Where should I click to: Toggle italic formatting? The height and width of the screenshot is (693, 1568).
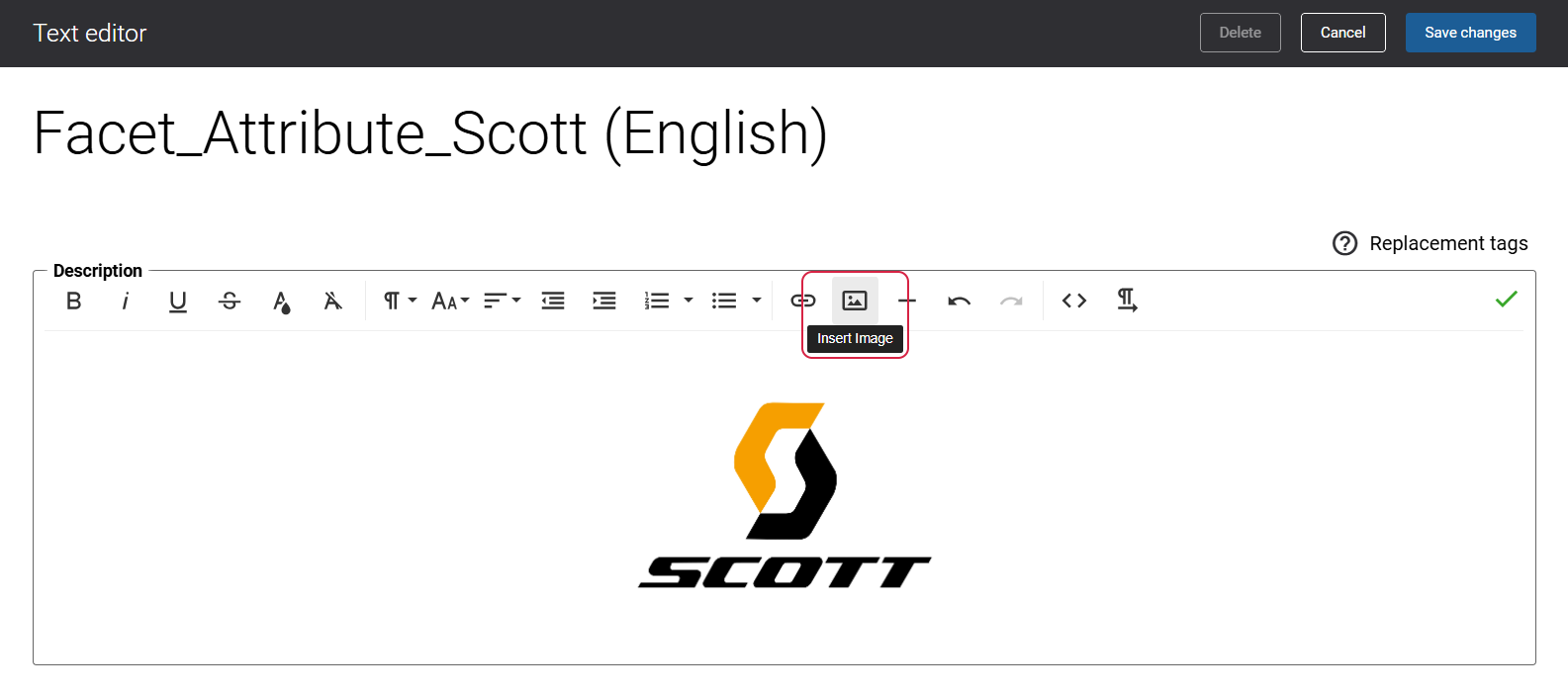pyautogui.click(x=126, y=301)
